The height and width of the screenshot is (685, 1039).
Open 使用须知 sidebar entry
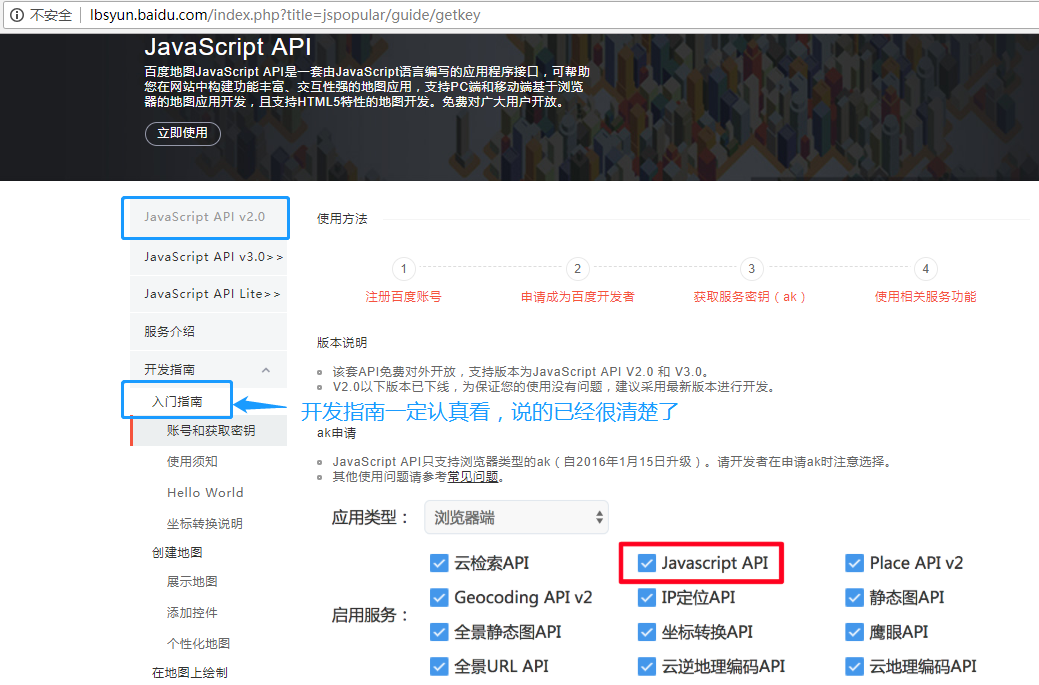[x=192, y=462]
